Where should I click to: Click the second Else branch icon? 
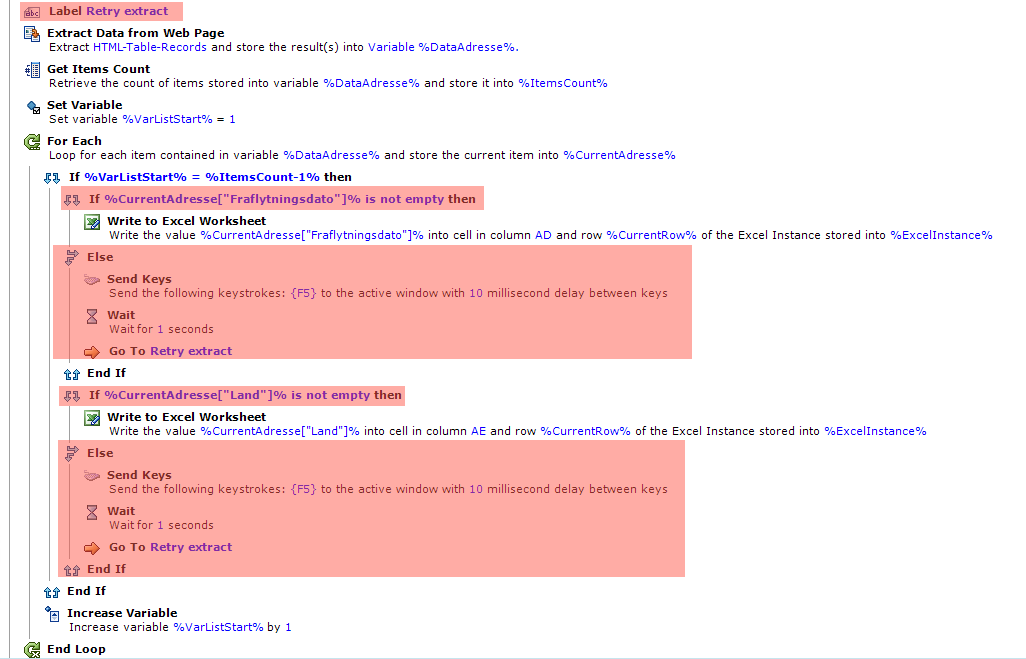[x=72, y=454]
